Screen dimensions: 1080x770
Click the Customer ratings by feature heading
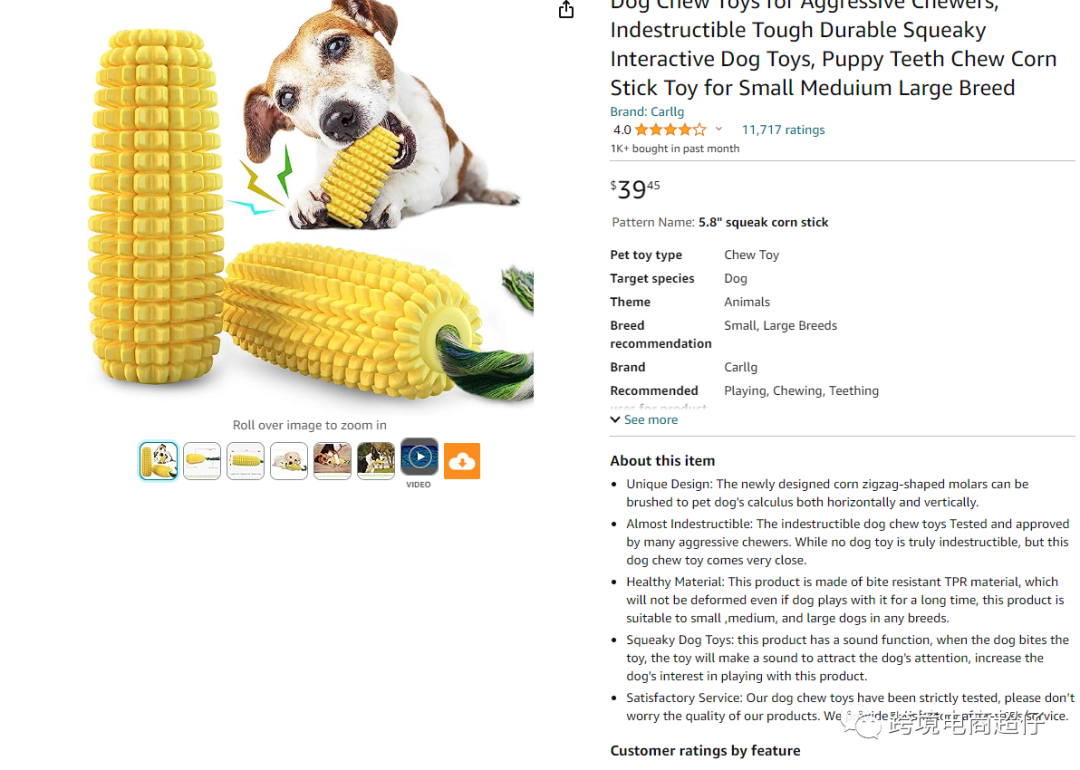(x=705, y=750)
